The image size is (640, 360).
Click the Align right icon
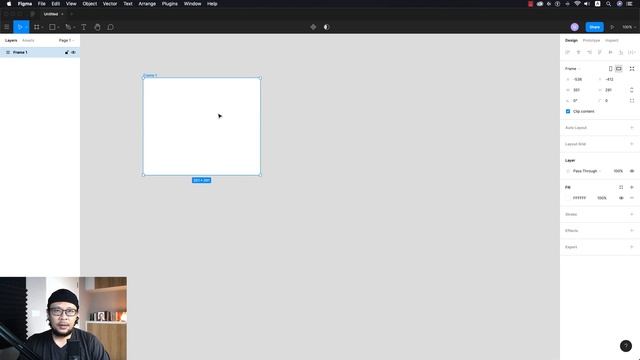(x=589, y=52)
